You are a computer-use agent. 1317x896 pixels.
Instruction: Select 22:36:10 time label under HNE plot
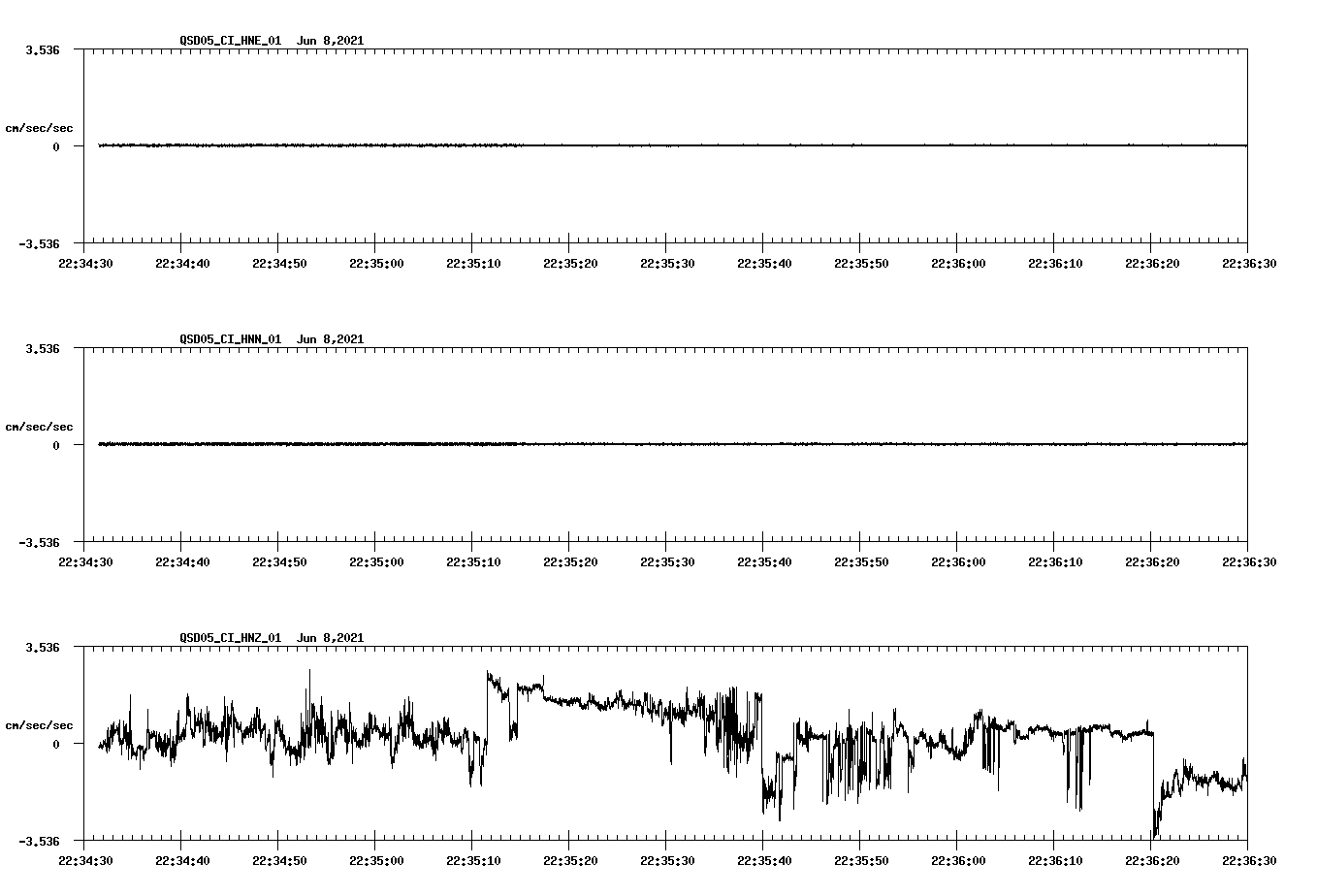pos(1055,264)
